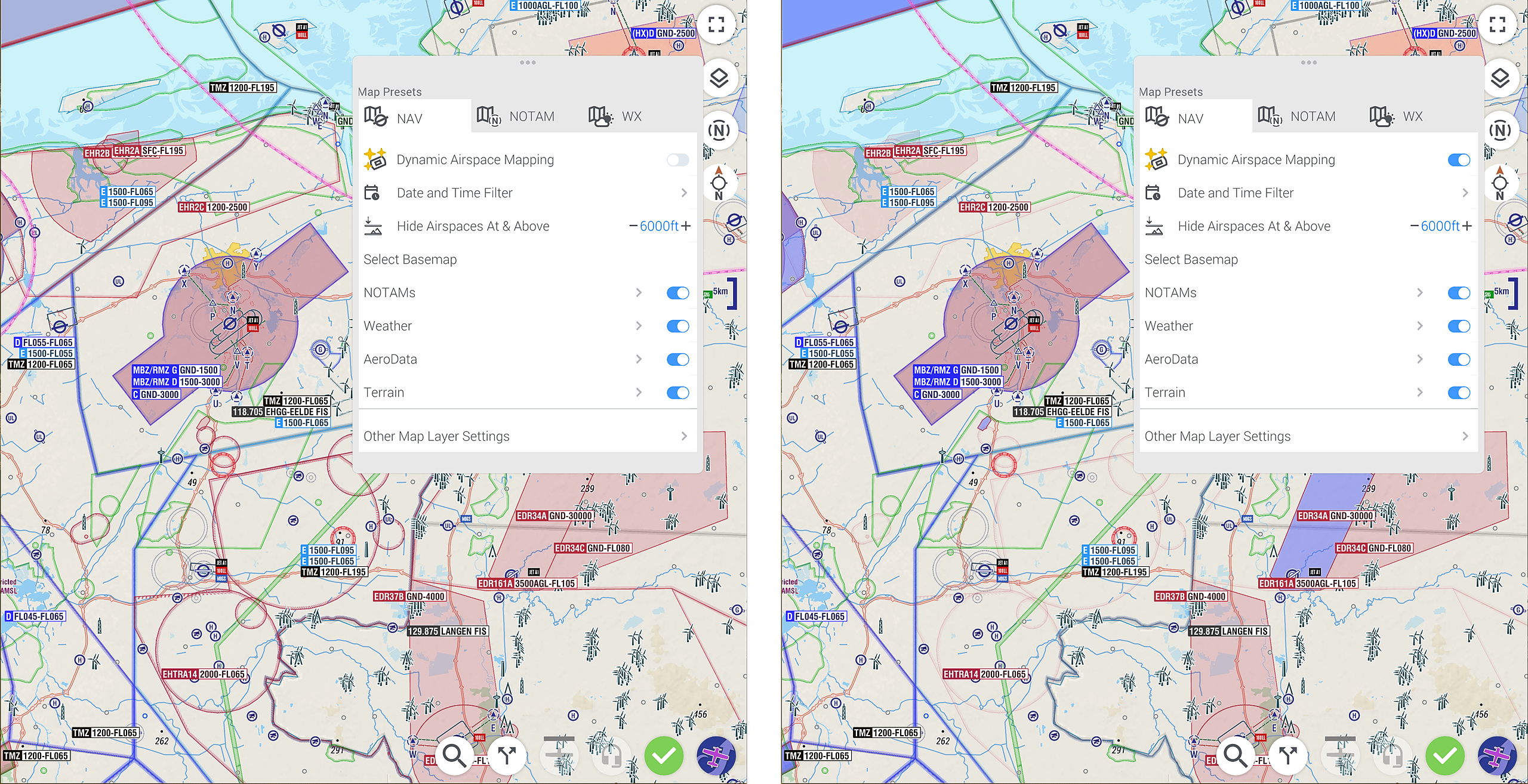1528x784 pixels.
Task: Tap green checkmark button in left screenshot
Action: point(664,755)
